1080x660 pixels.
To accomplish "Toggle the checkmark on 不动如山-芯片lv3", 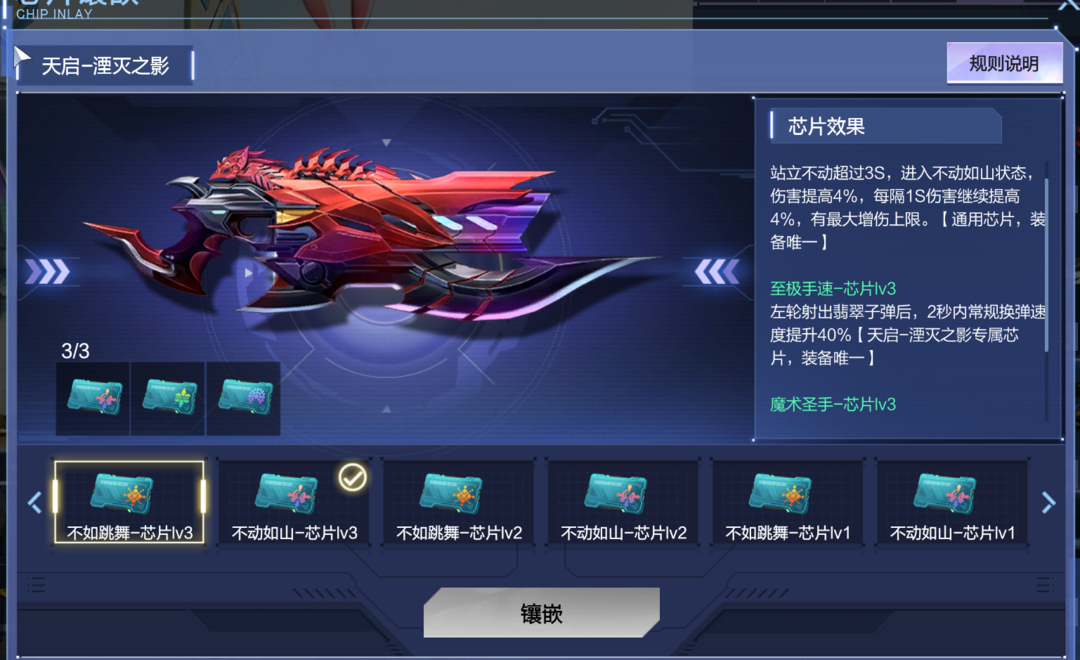I will point(353,477).
